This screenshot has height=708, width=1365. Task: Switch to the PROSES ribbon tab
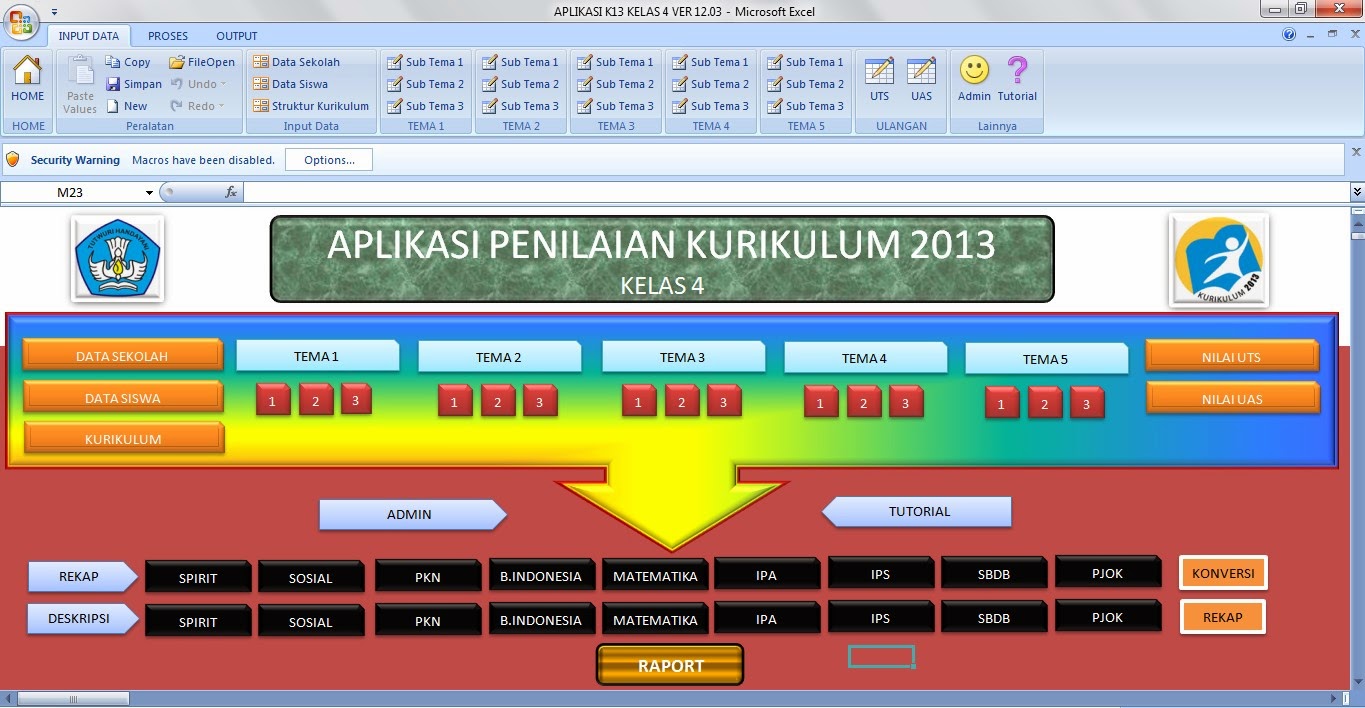pos(167,35)
